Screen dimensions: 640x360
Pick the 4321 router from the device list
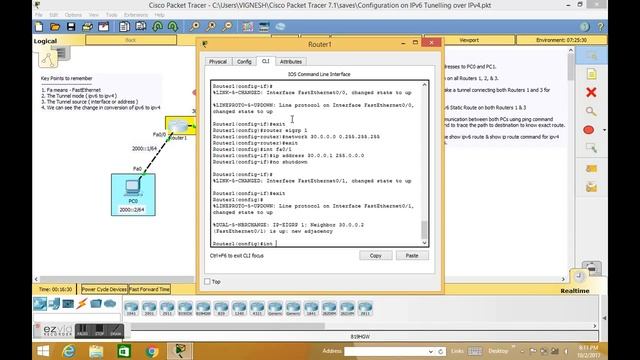[257, 308]
